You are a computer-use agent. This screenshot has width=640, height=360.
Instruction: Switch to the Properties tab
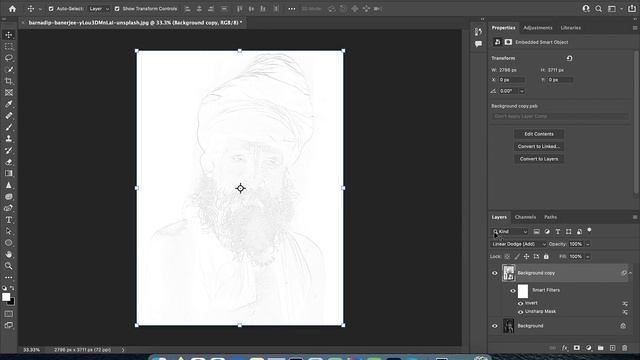pos(503,28)
